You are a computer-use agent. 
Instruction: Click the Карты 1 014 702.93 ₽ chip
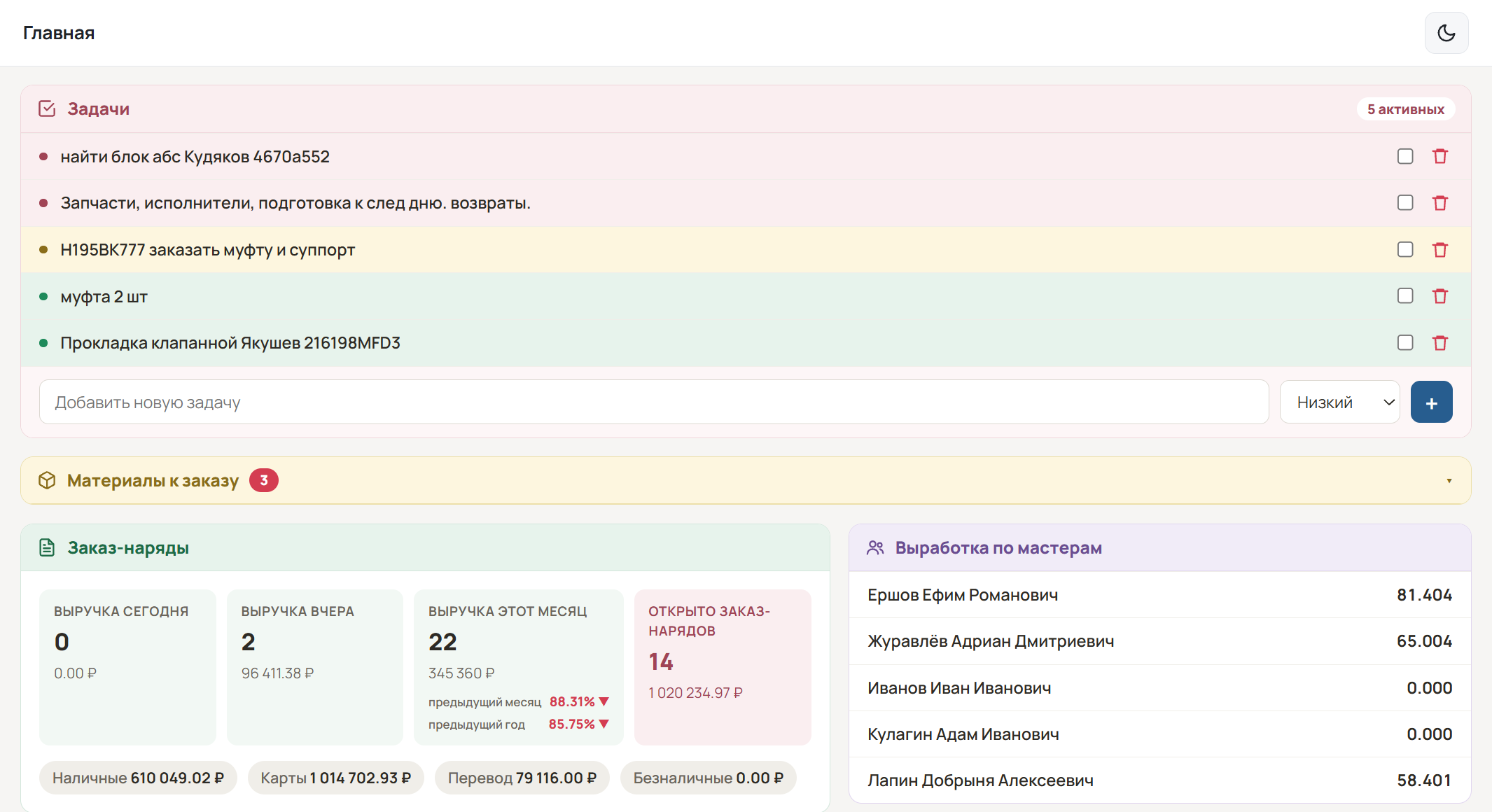point(335,778)
